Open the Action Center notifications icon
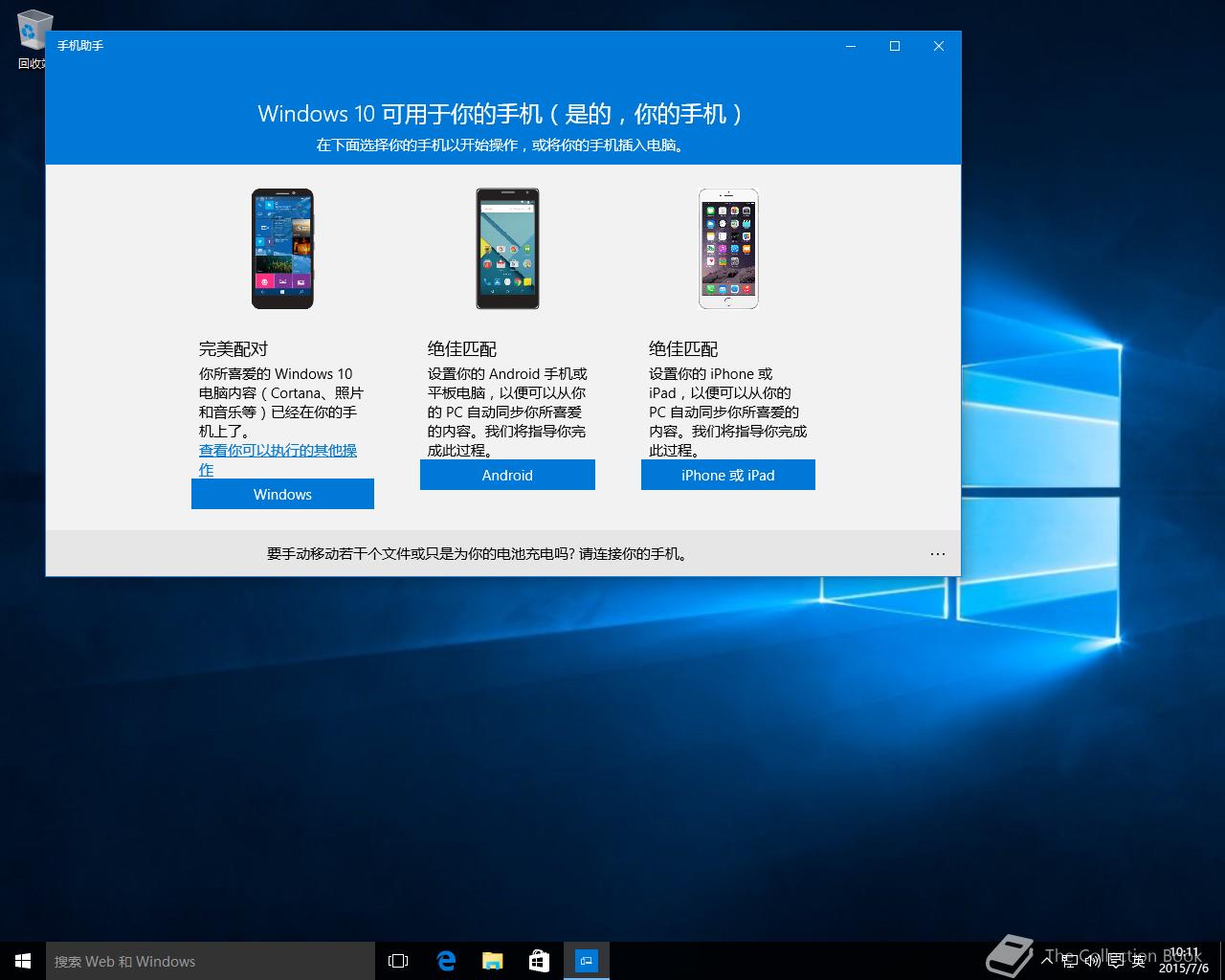Image resolution: width=1225 pixels, height=980 pixels. (1116, 961)
